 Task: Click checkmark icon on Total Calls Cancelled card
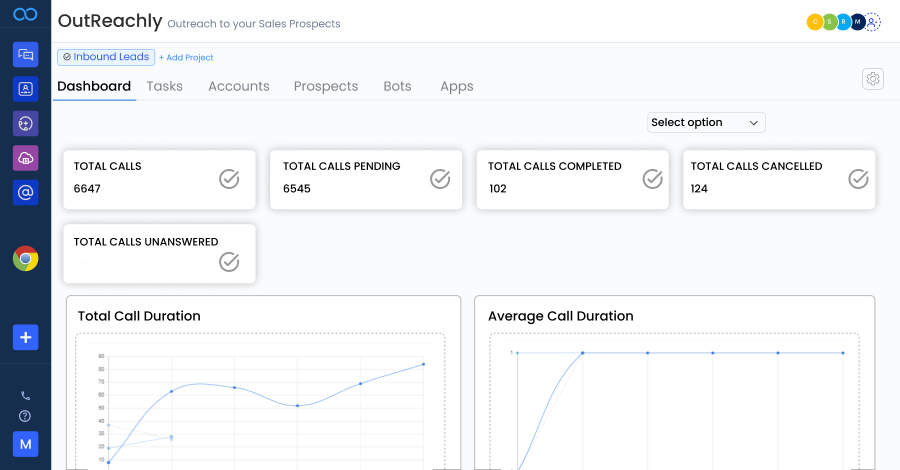point(859,179)
